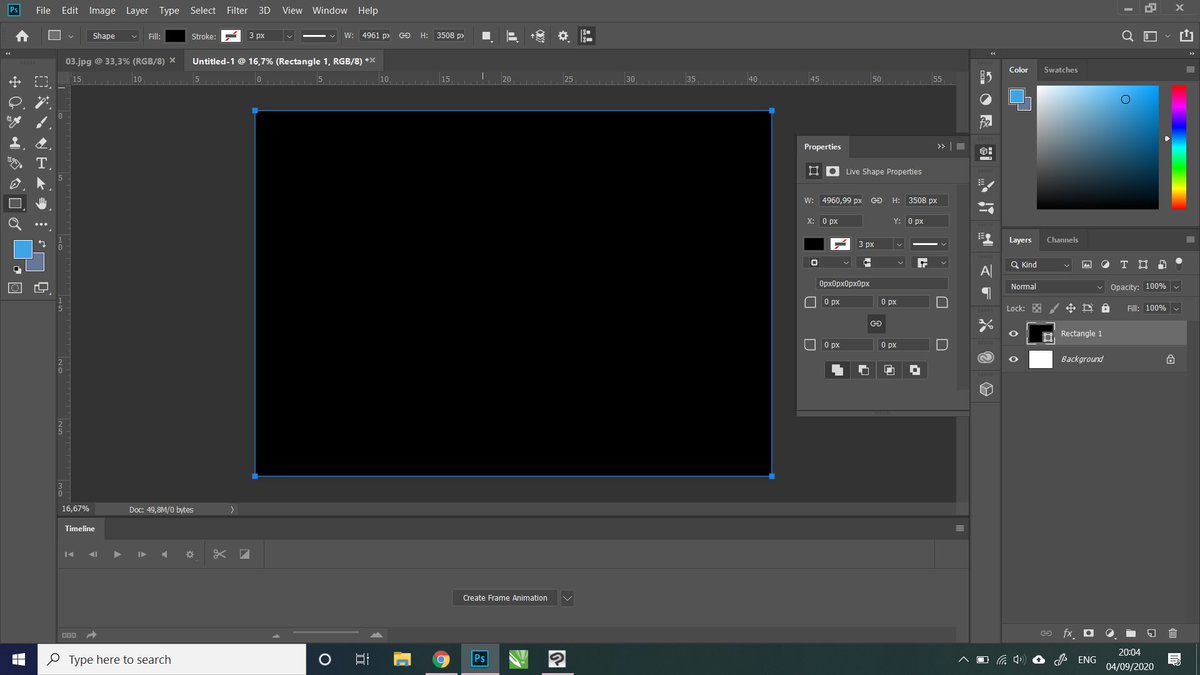Select the Clone Stamp tool
Screen dimensions: 1200x675
15,143
